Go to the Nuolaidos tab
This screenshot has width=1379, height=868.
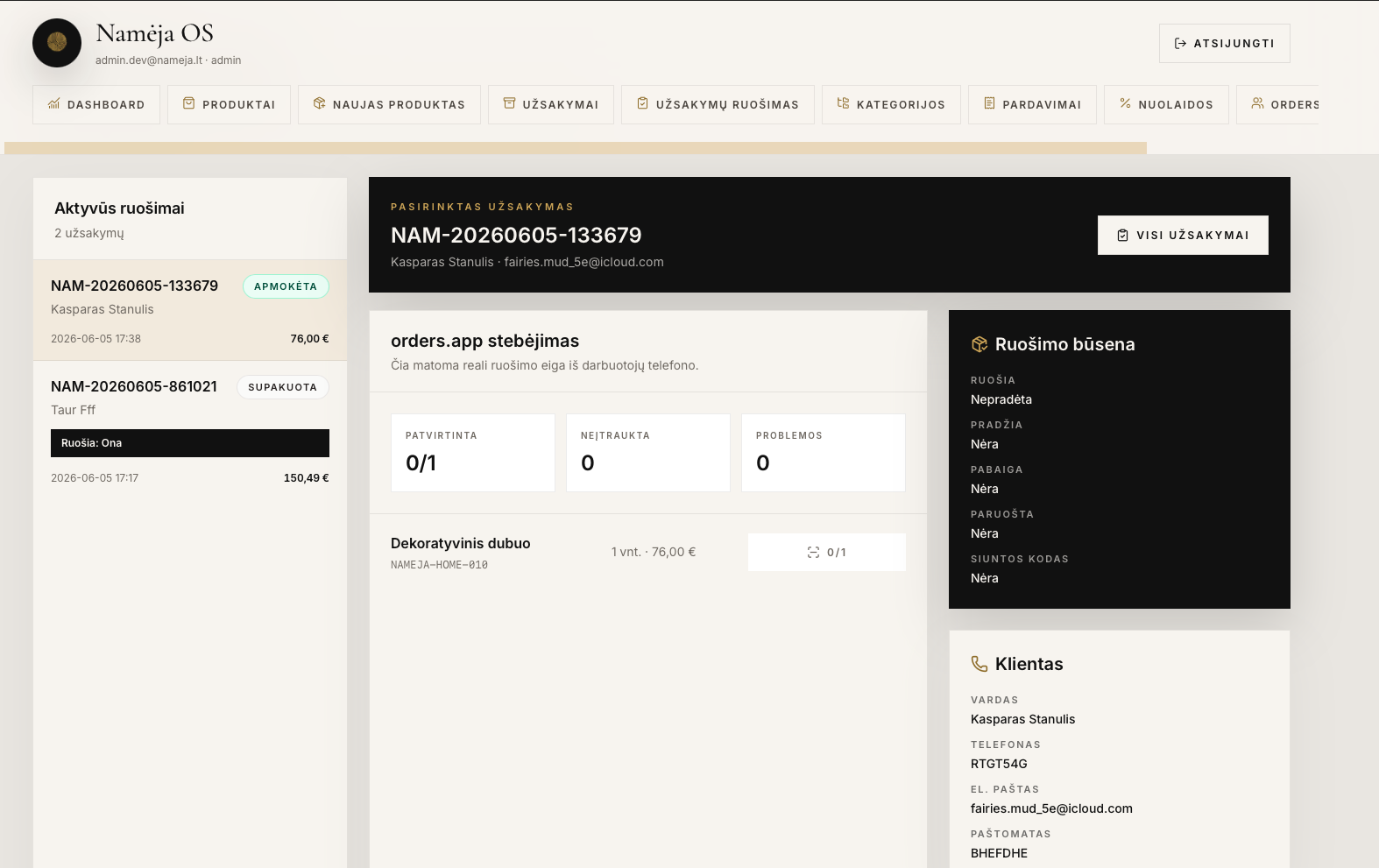coord(1166,104)
